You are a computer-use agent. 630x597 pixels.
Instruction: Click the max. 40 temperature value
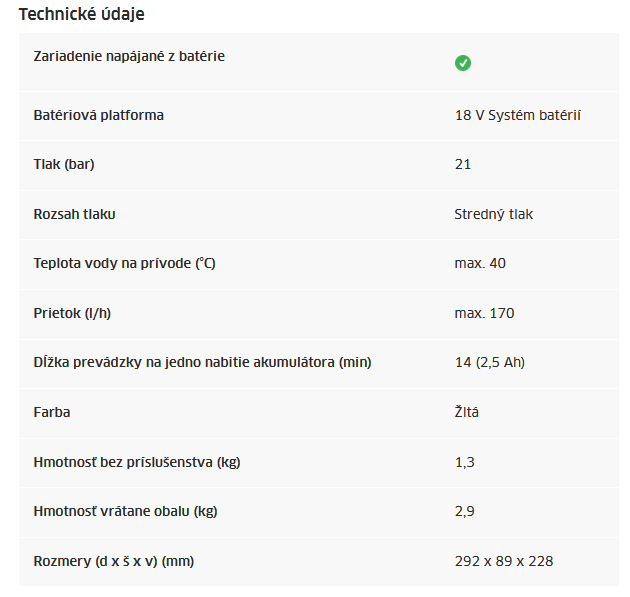click(x=480, y=263)
